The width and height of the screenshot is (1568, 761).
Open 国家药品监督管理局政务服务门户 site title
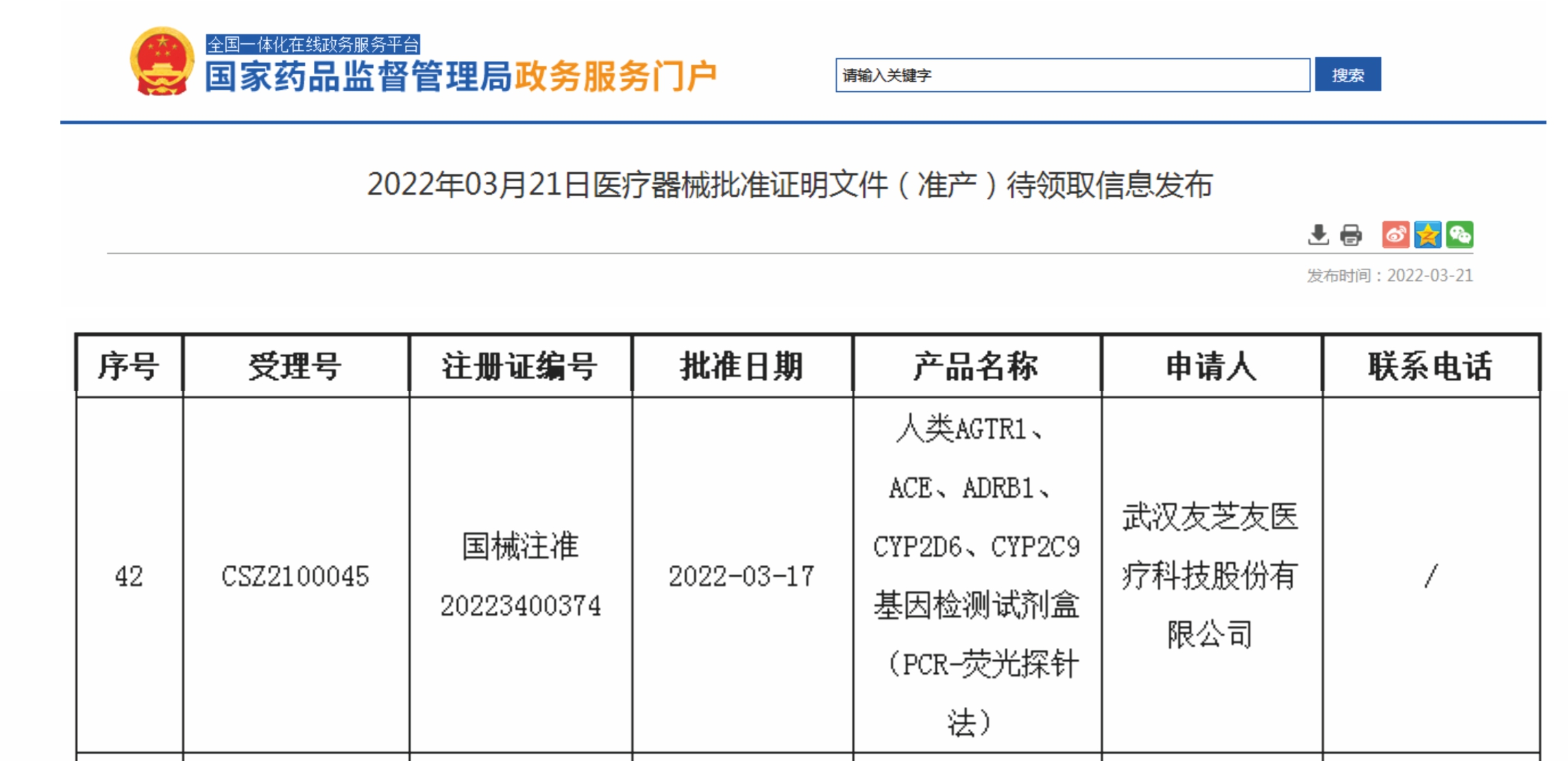coord(461,76)
